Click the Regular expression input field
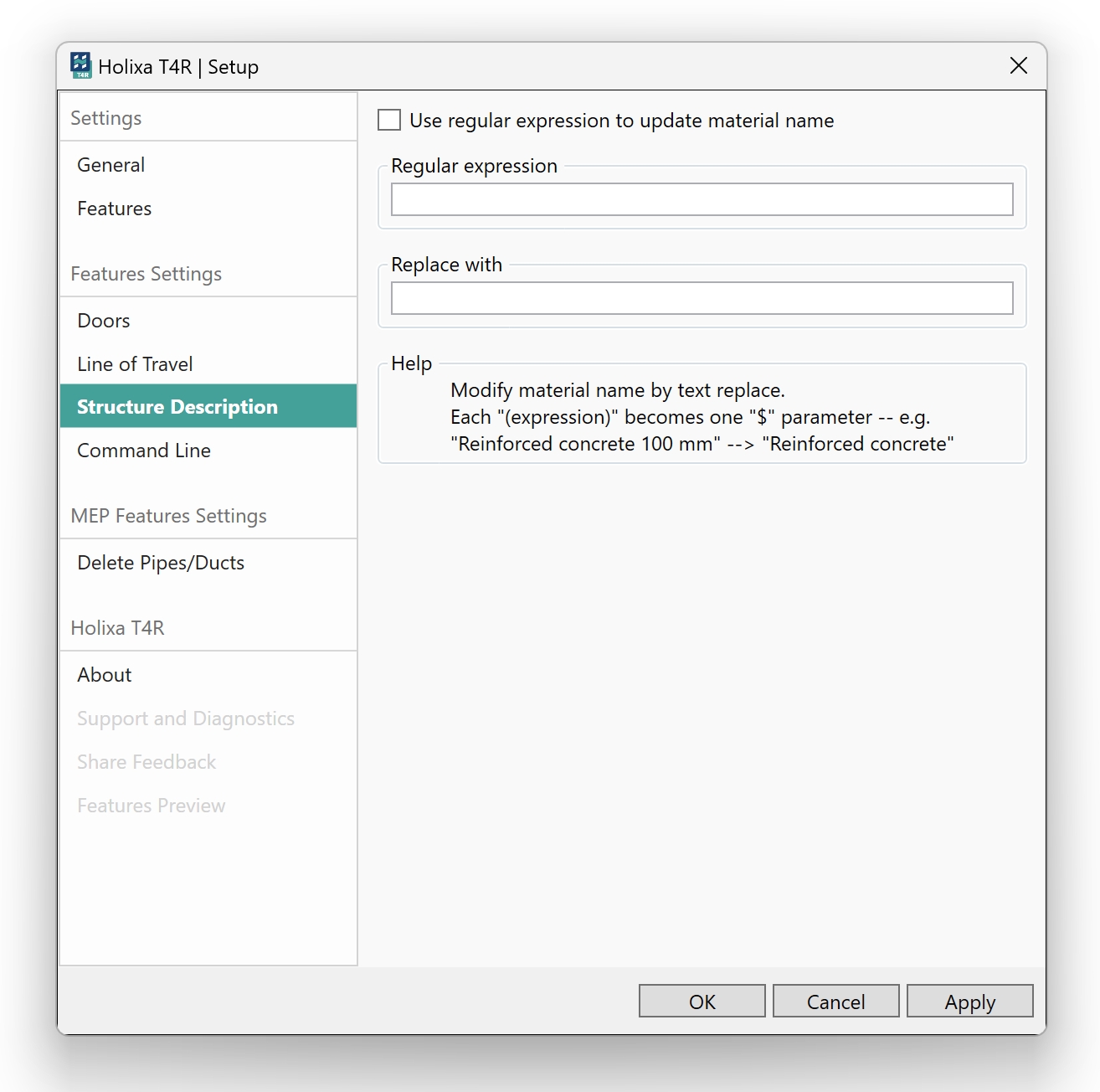This screenshot has width=1100, height=1092. (x=702, y=199)
